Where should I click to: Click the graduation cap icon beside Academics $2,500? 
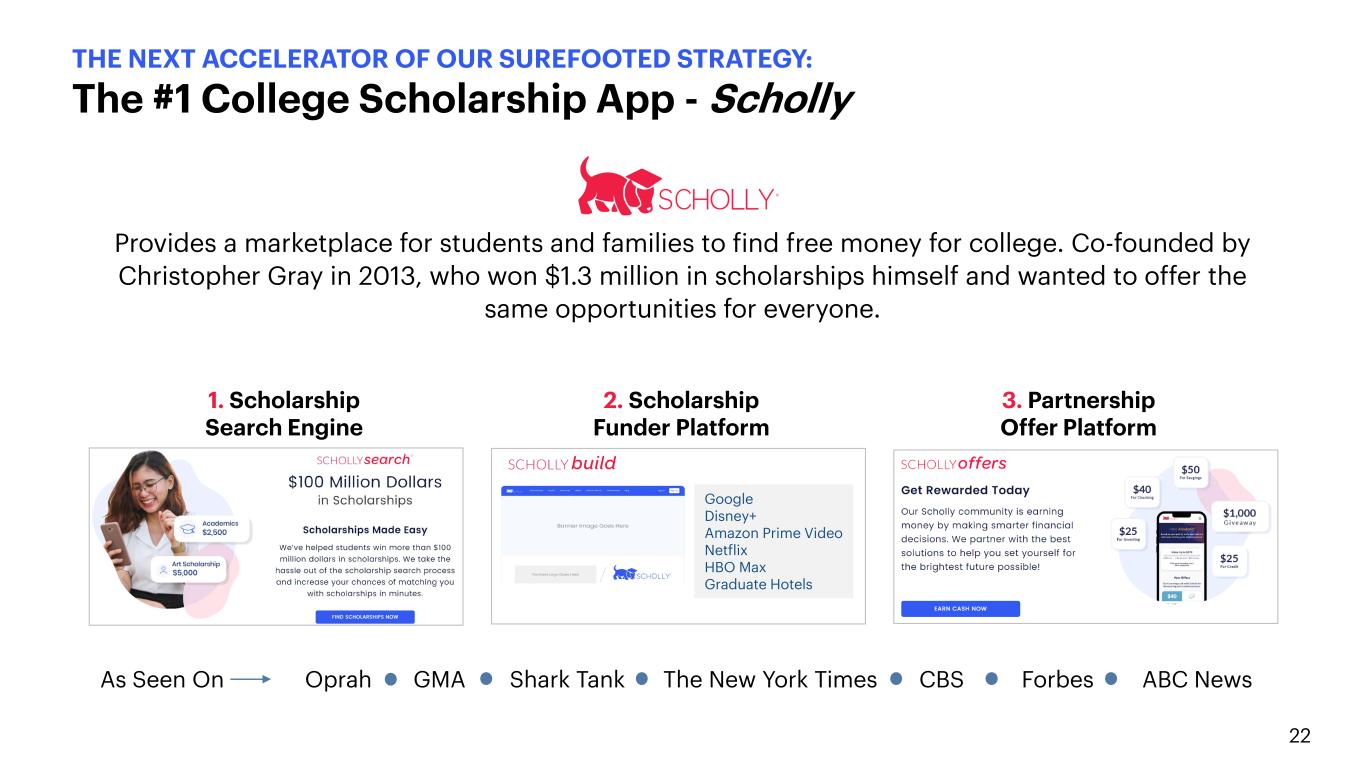click(x=187, y=531)
